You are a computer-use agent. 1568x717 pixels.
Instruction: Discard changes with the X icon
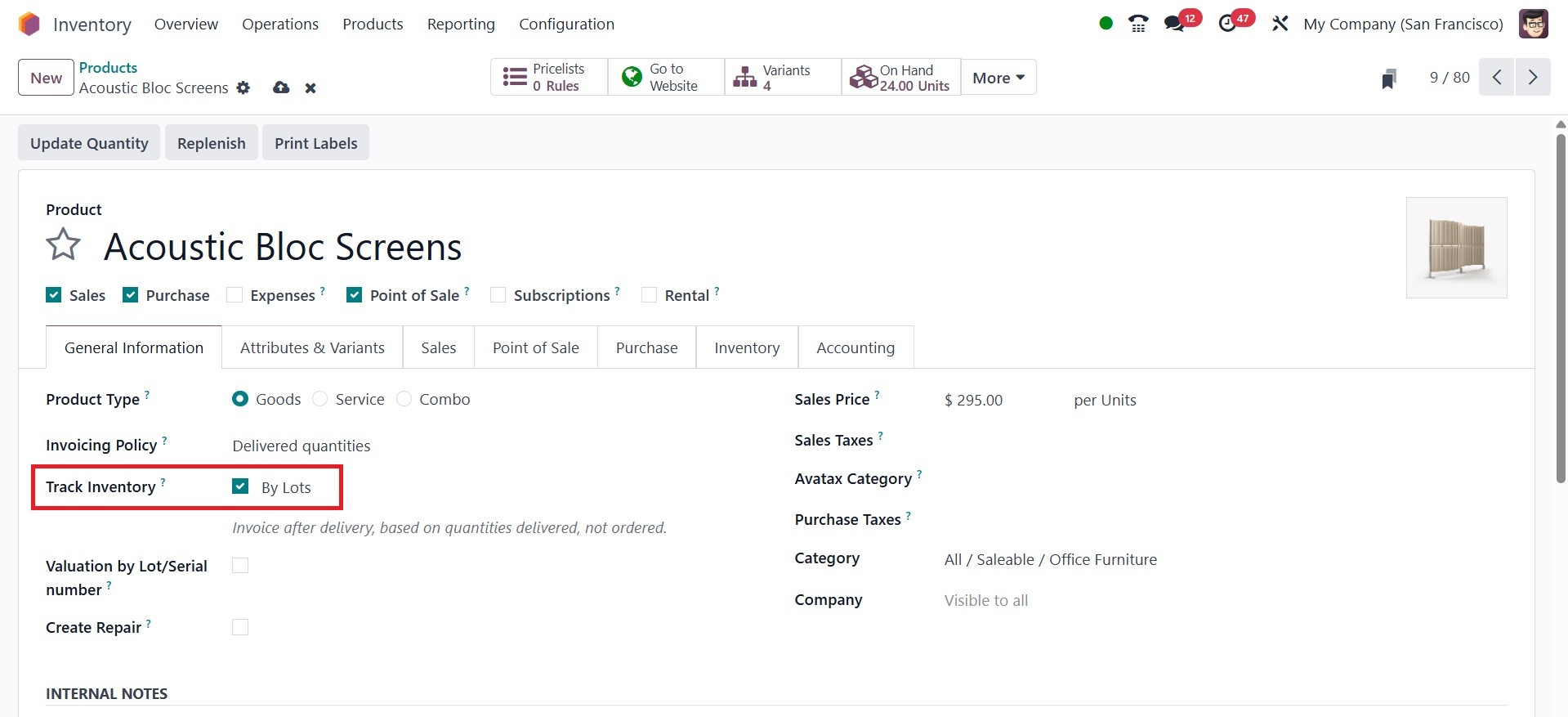pos(310,88)
